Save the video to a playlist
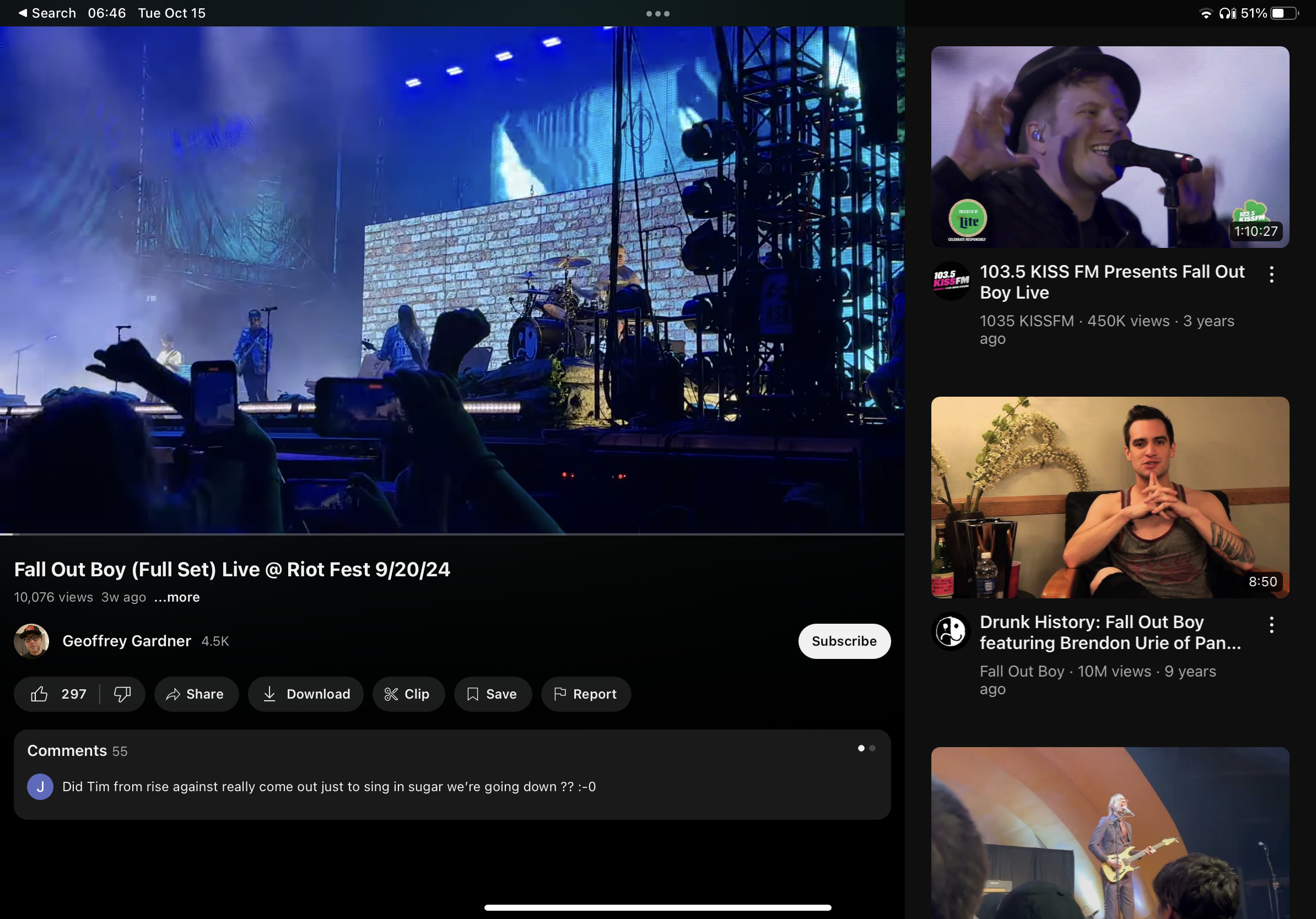The image size is (1316, 919). coord(492,694)
